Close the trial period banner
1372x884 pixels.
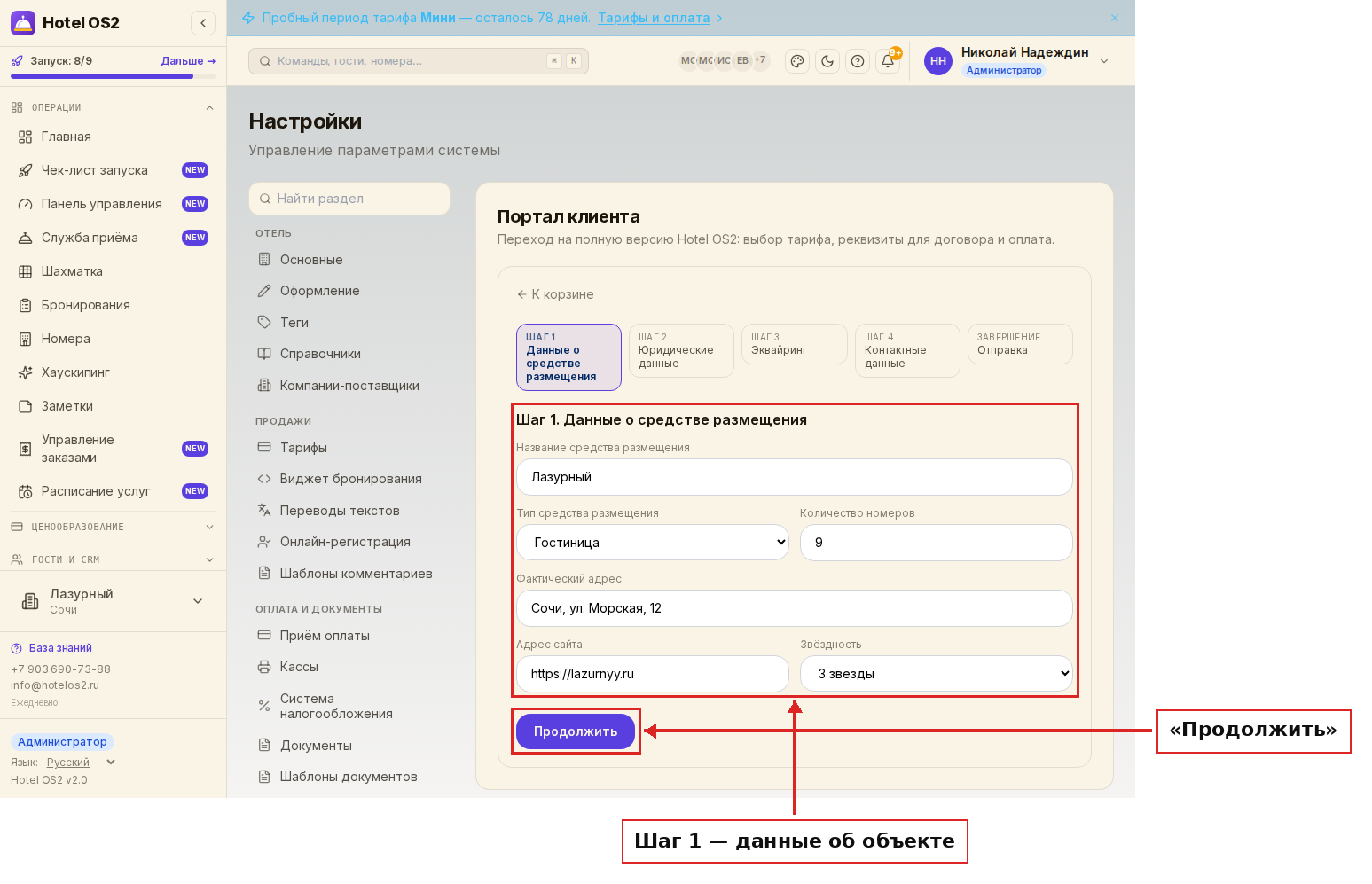[1115, 18]
